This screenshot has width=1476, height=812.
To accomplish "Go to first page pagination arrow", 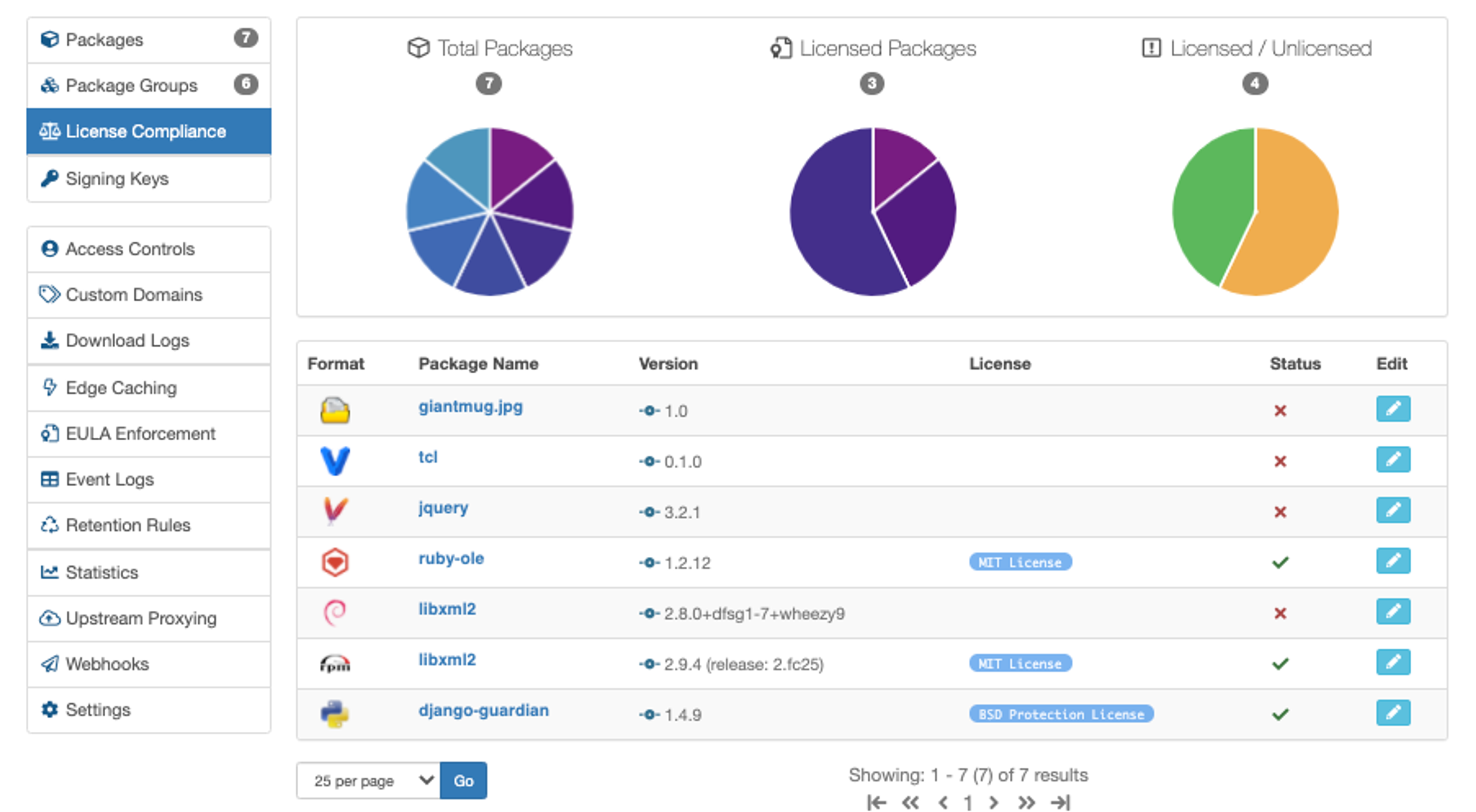I will [x=876, y=802].
